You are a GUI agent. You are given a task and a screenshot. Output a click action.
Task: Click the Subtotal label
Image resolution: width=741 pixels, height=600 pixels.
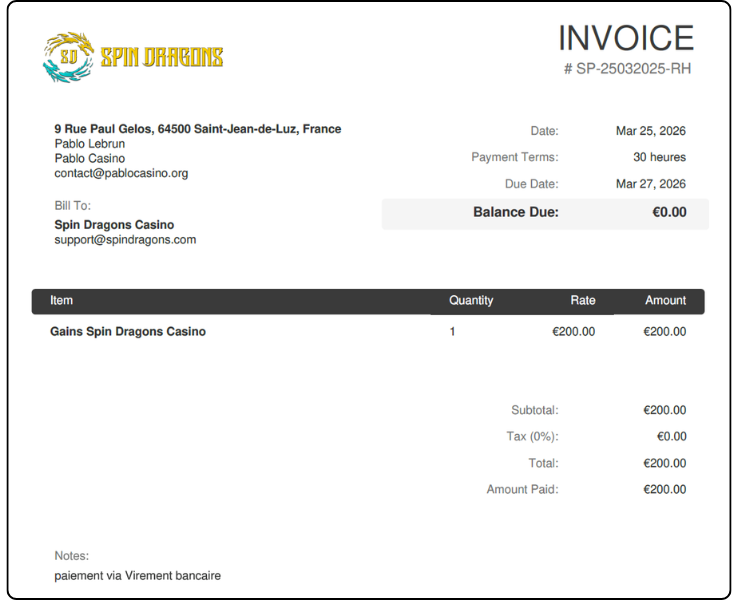tap(534, 410)
